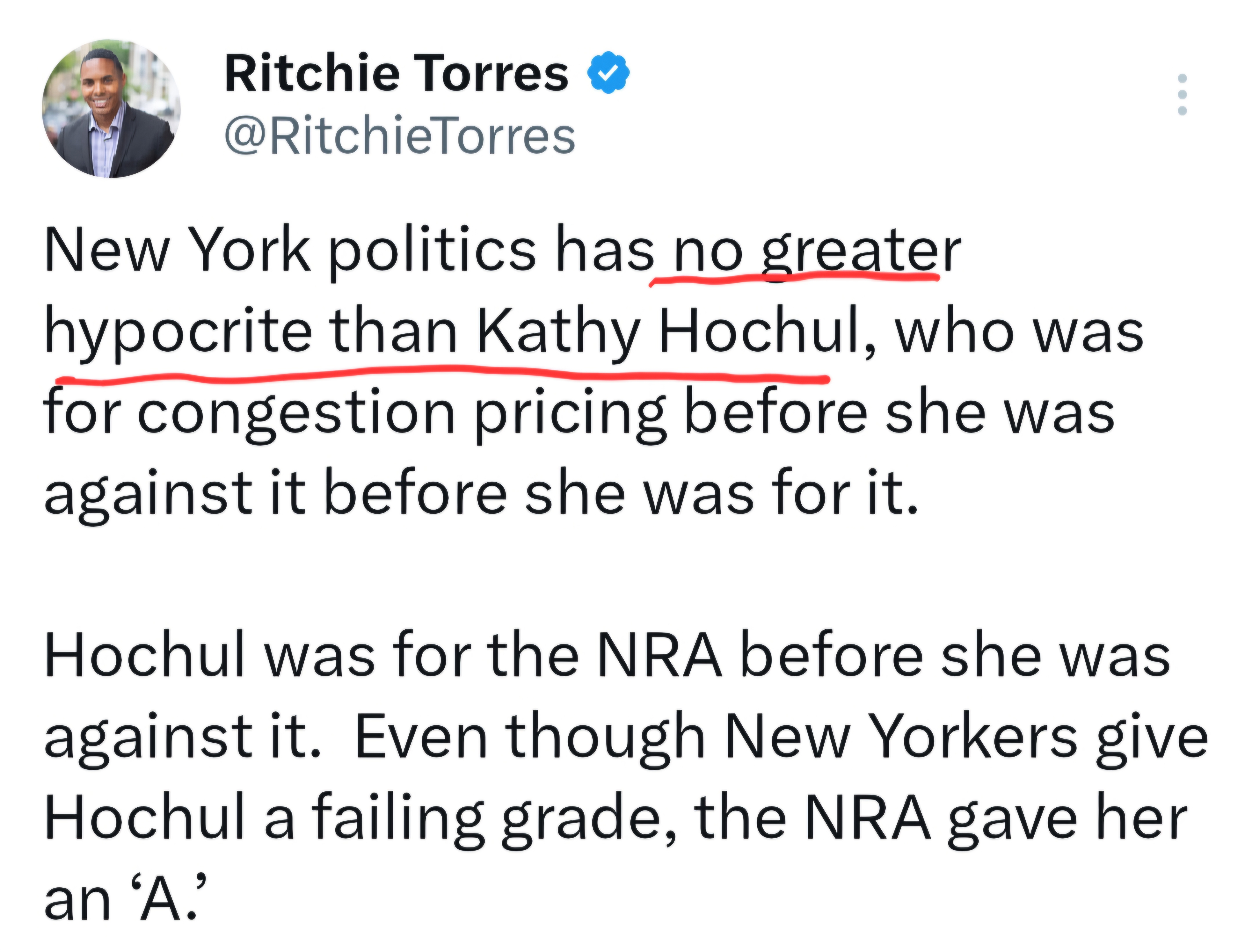Click the phrase "Even though"
1252x952 pixels.
pos(530,738)
